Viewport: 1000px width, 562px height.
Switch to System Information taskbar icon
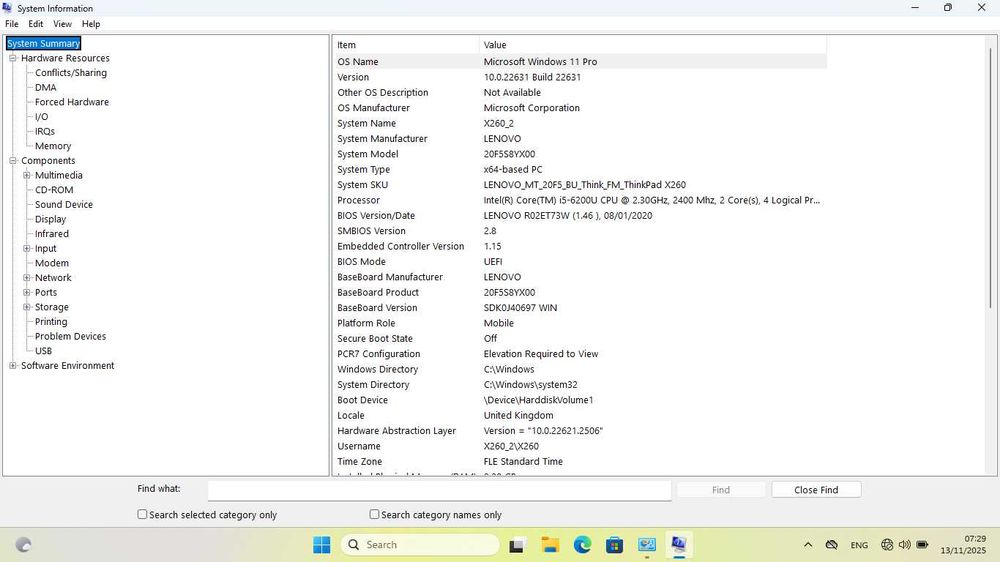(679, 545)
